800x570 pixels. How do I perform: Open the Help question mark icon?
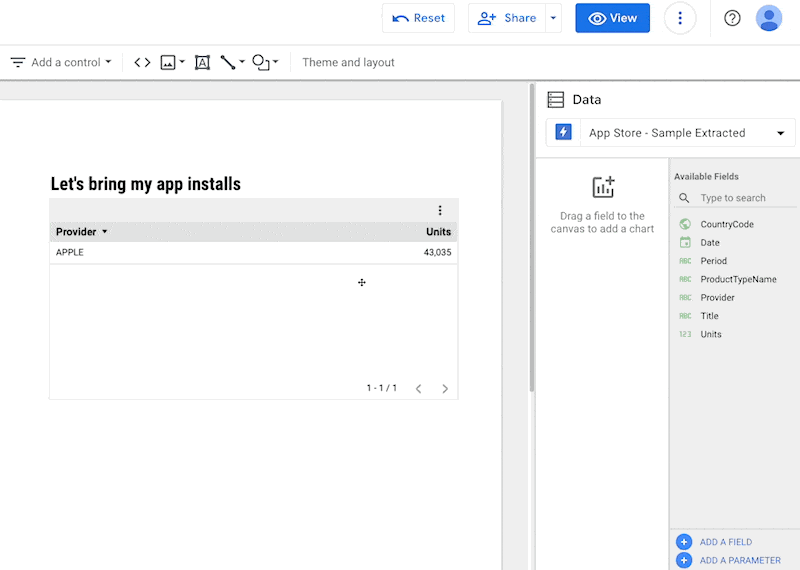tap(732, 18)
